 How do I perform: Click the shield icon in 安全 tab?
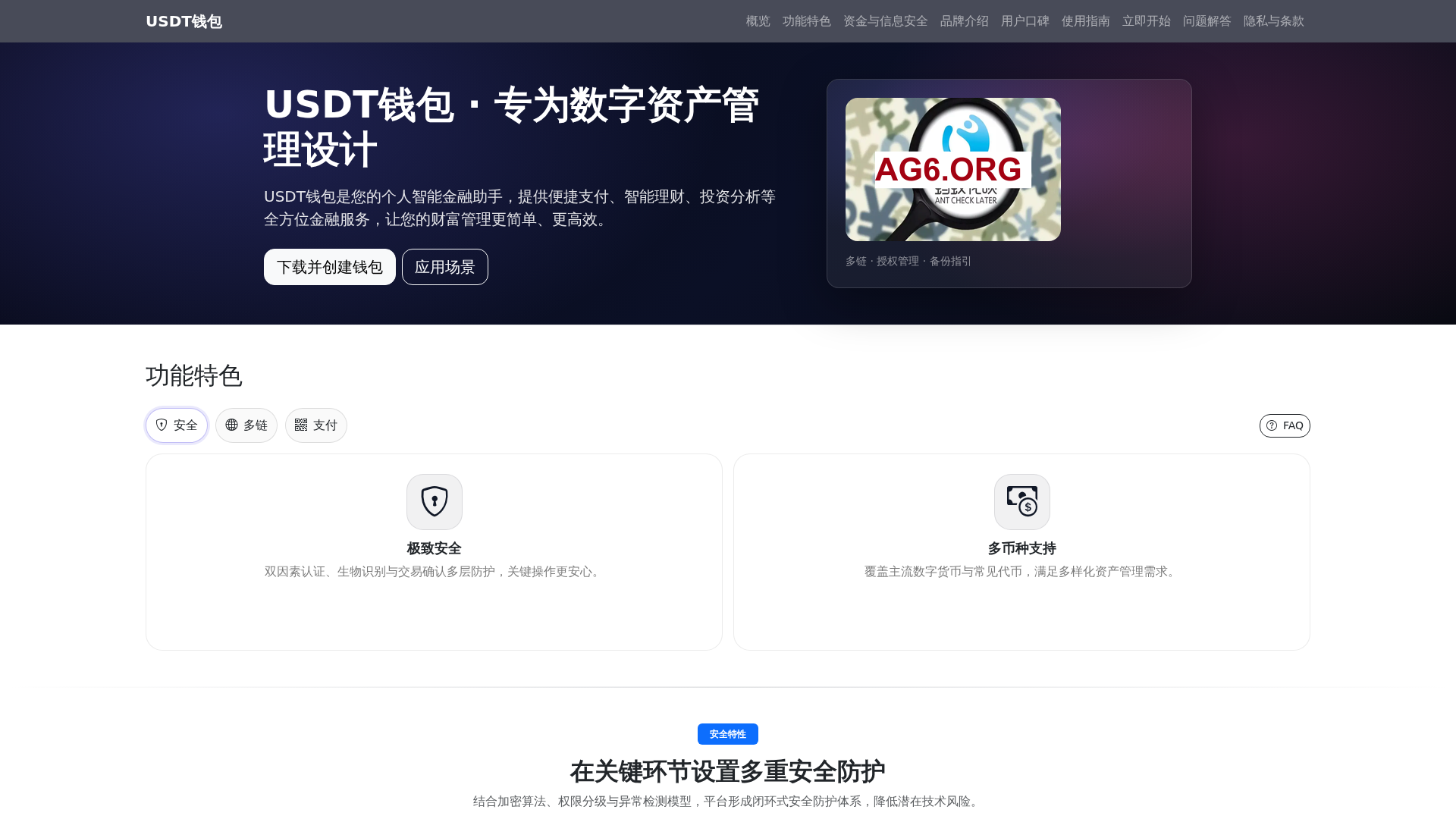click(162, 425)
